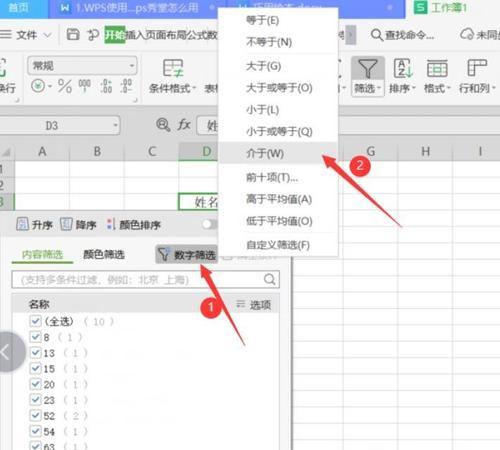The width and height of the screenshot is (500, 450).
Task: Click the round back arrow at left edge
Action: tap(10, 352)
